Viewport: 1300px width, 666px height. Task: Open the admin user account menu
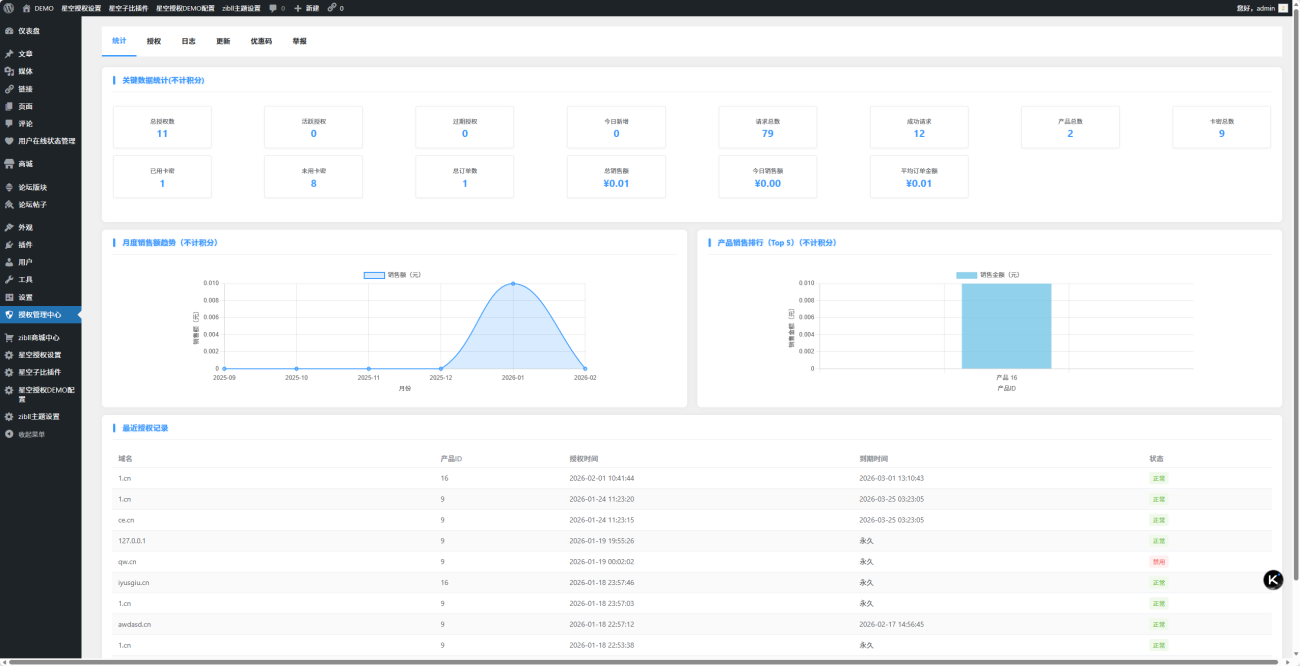[1262, 8]
